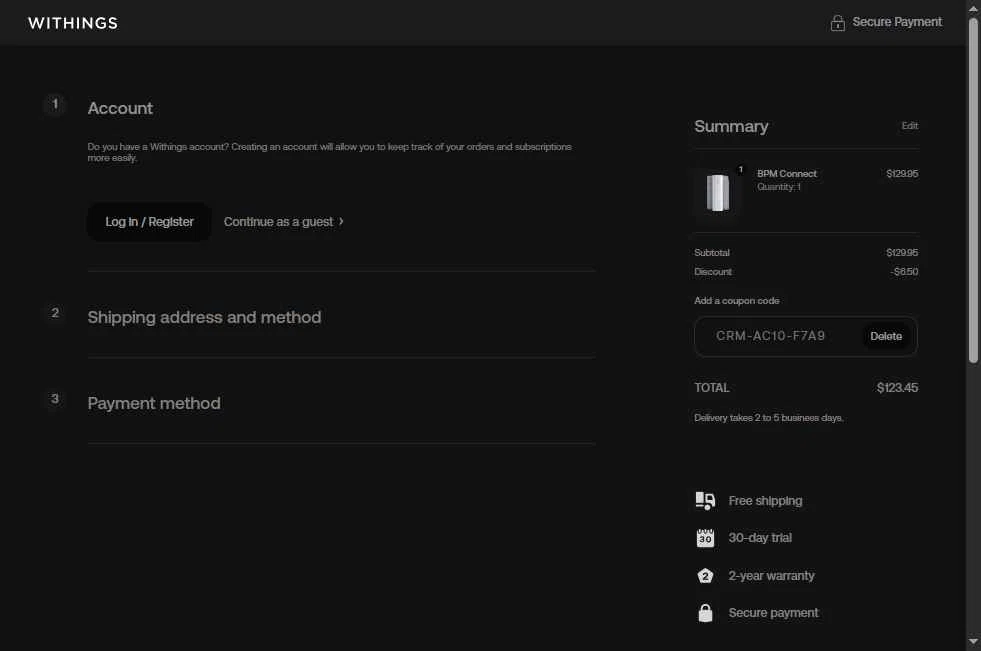Click the Discount value -$6.50

pyautogui.click(x=905, y=272)
